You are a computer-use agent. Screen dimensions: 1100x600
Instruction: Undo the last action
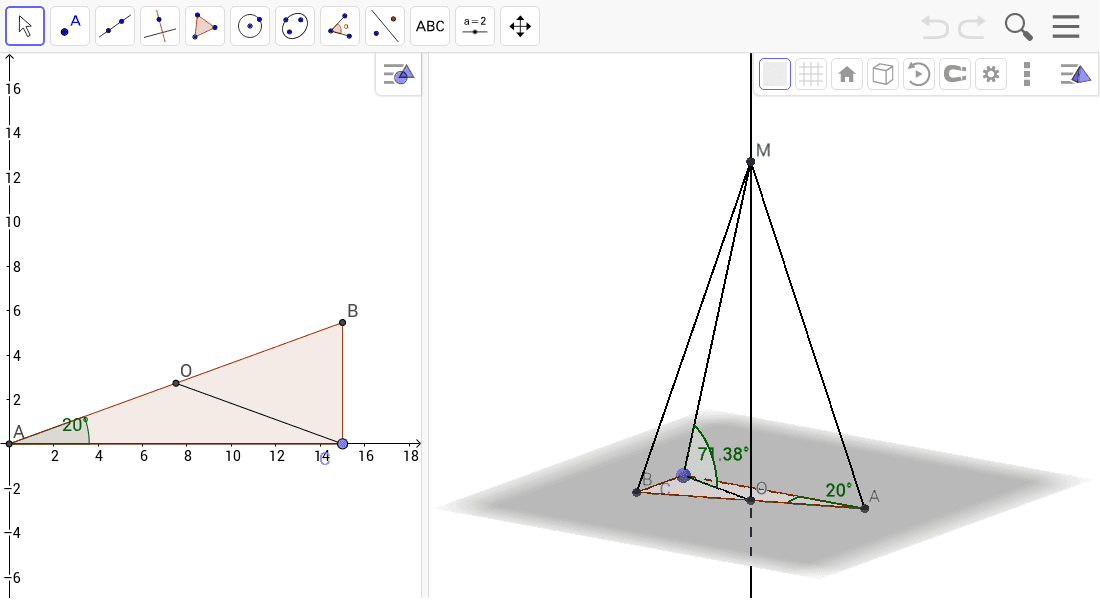(934, 27)
